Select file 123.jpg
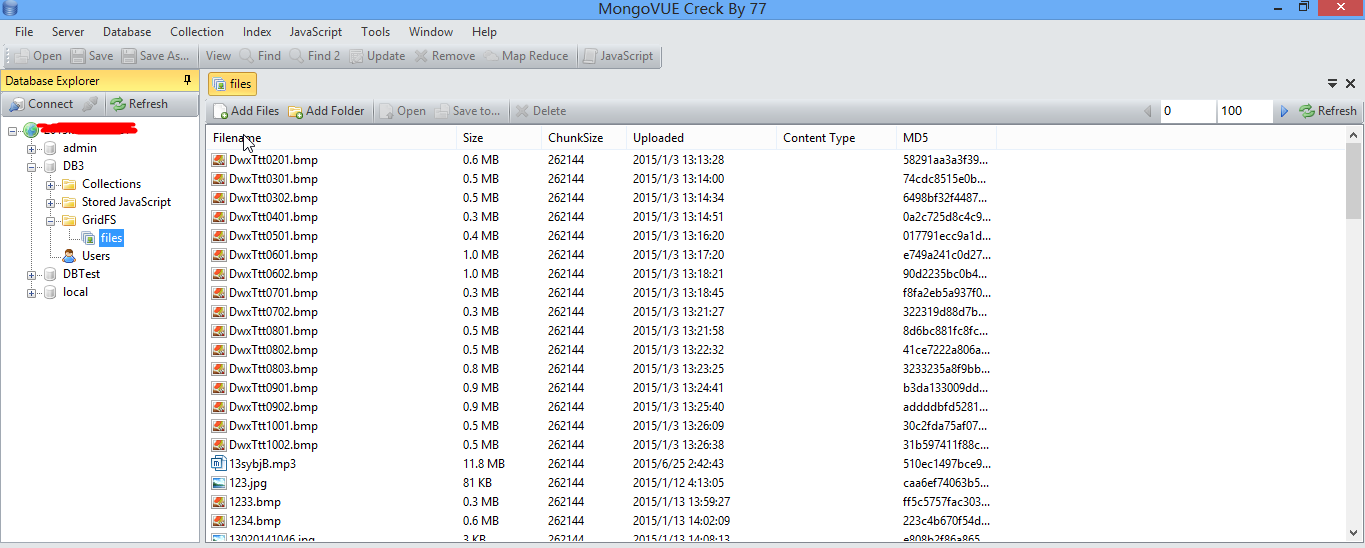 coord(249,483)
